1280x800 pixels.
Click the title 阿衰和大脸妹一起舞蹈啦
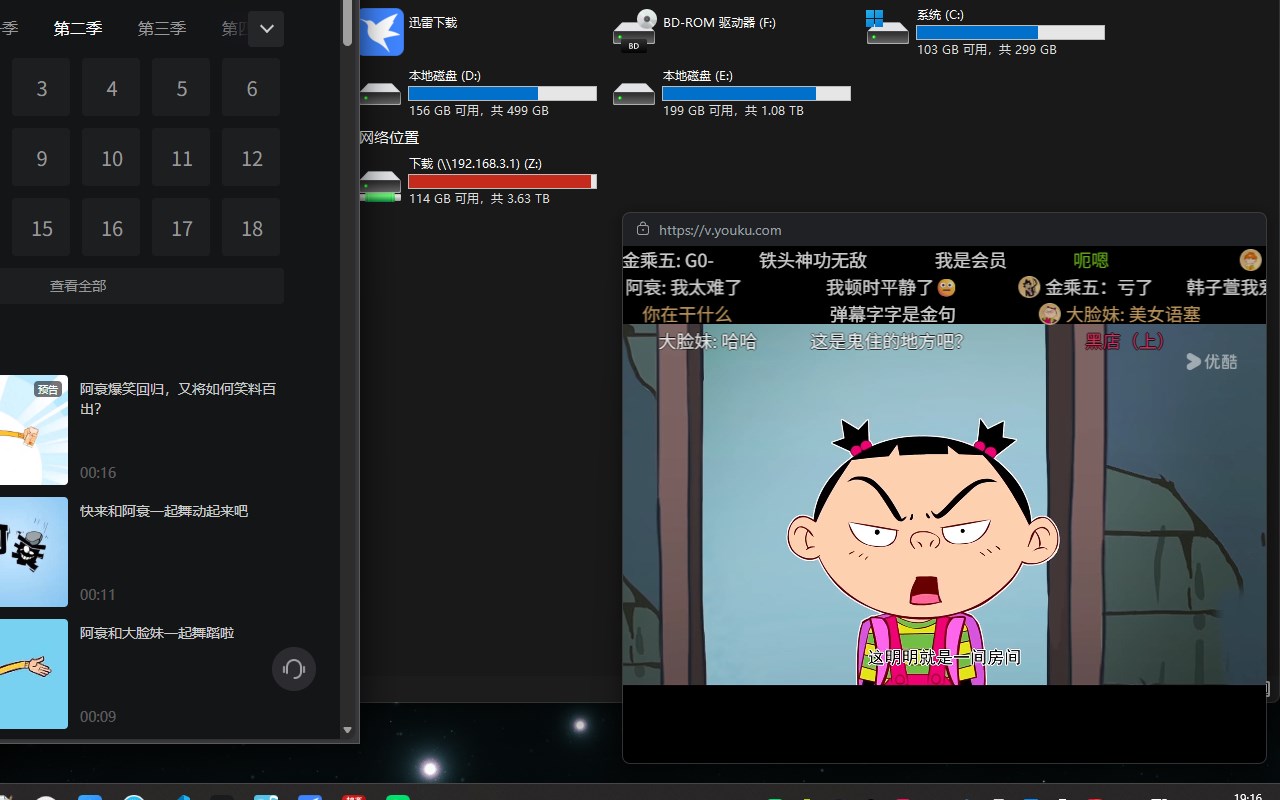(157, 633)
